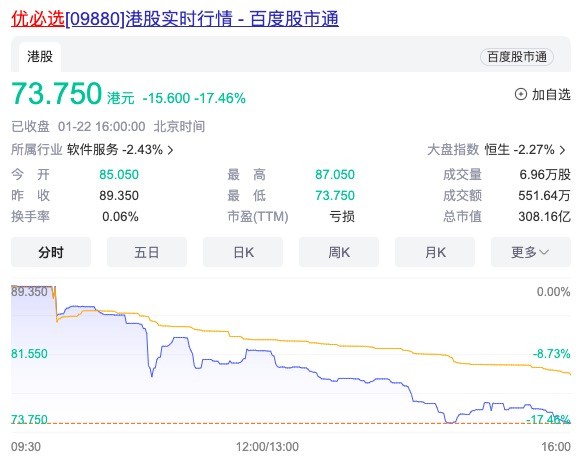Switch to the 分时 chart tab

(x=51, y=252)
